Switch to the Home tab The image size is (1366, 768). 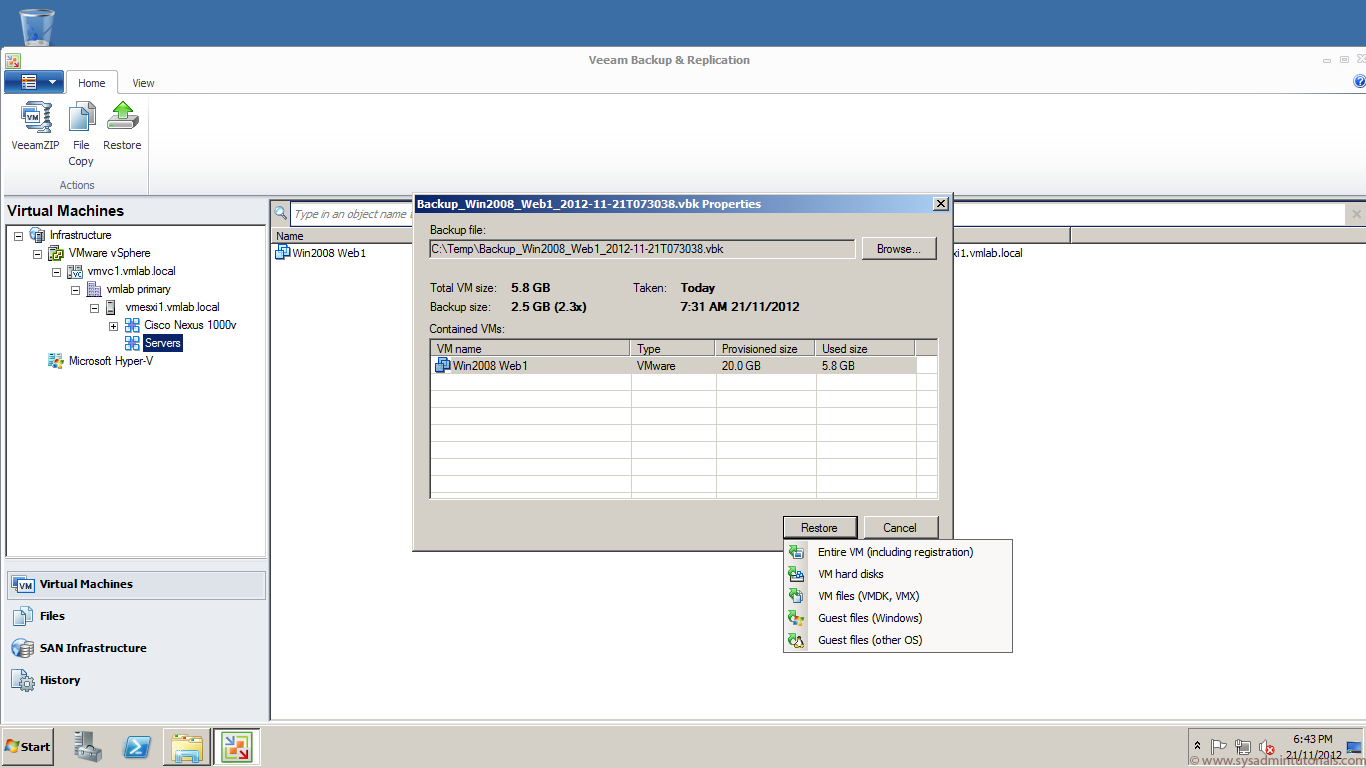pyautogui.click(x=92, y=83)
